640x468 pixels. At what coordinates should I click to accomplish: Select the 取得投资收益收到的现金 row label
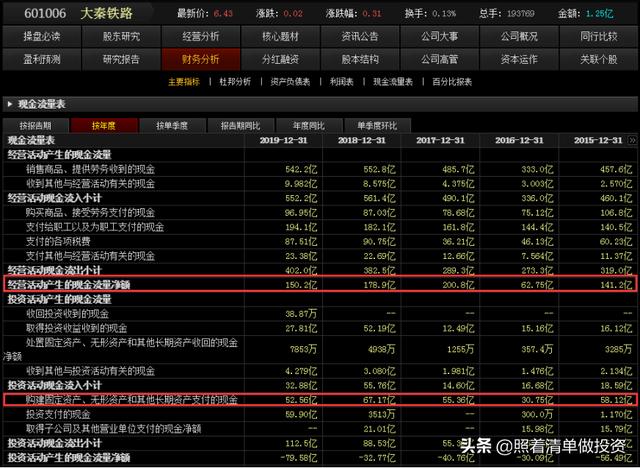coord(77,328)
